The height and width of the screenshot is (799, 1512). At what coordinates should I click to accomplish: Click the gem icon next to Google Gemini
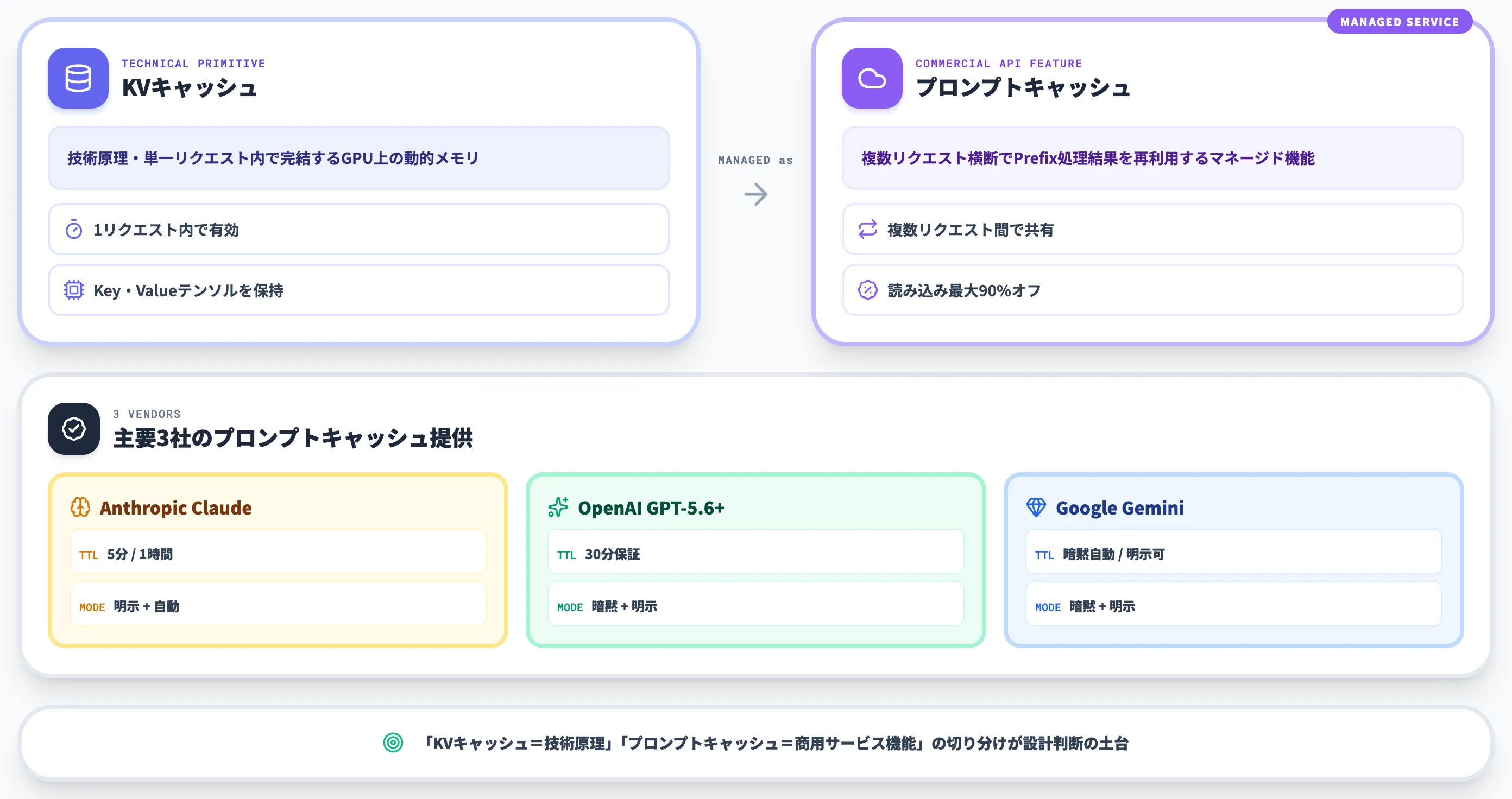(x=1036, y=507)
